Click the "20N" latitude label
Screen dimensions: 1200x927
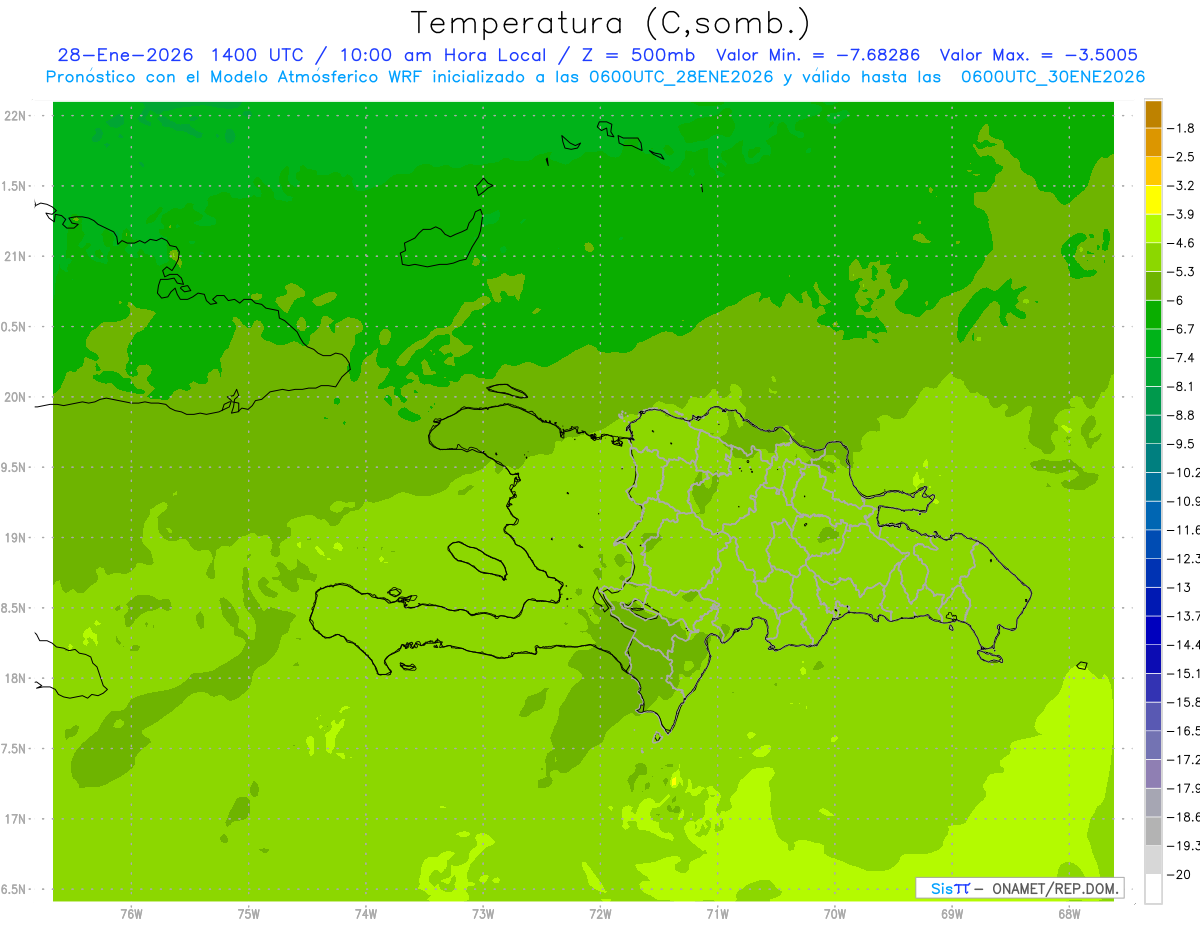pos(16,397)
